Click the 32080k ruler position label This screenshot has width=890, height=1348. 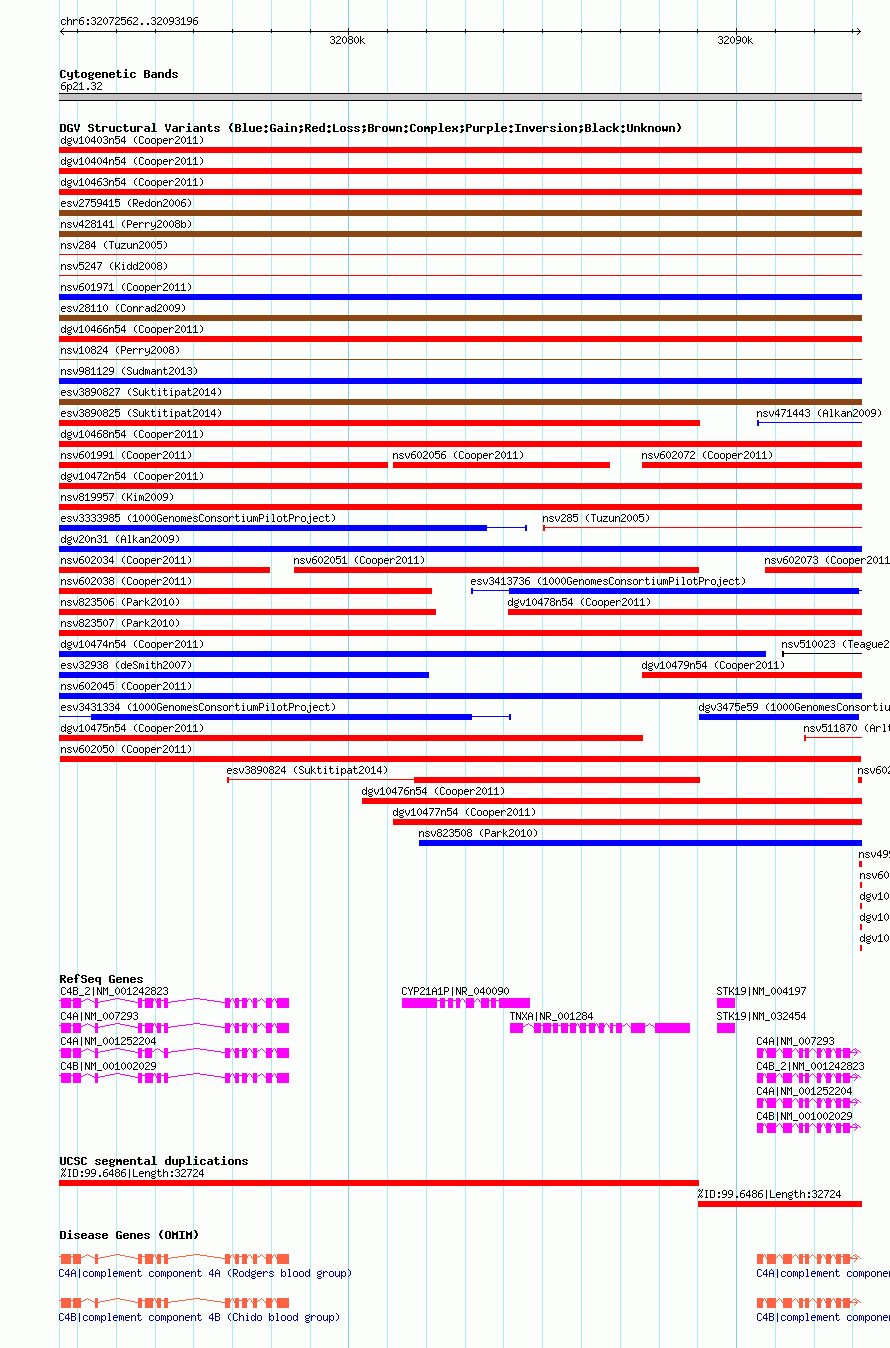347,40
